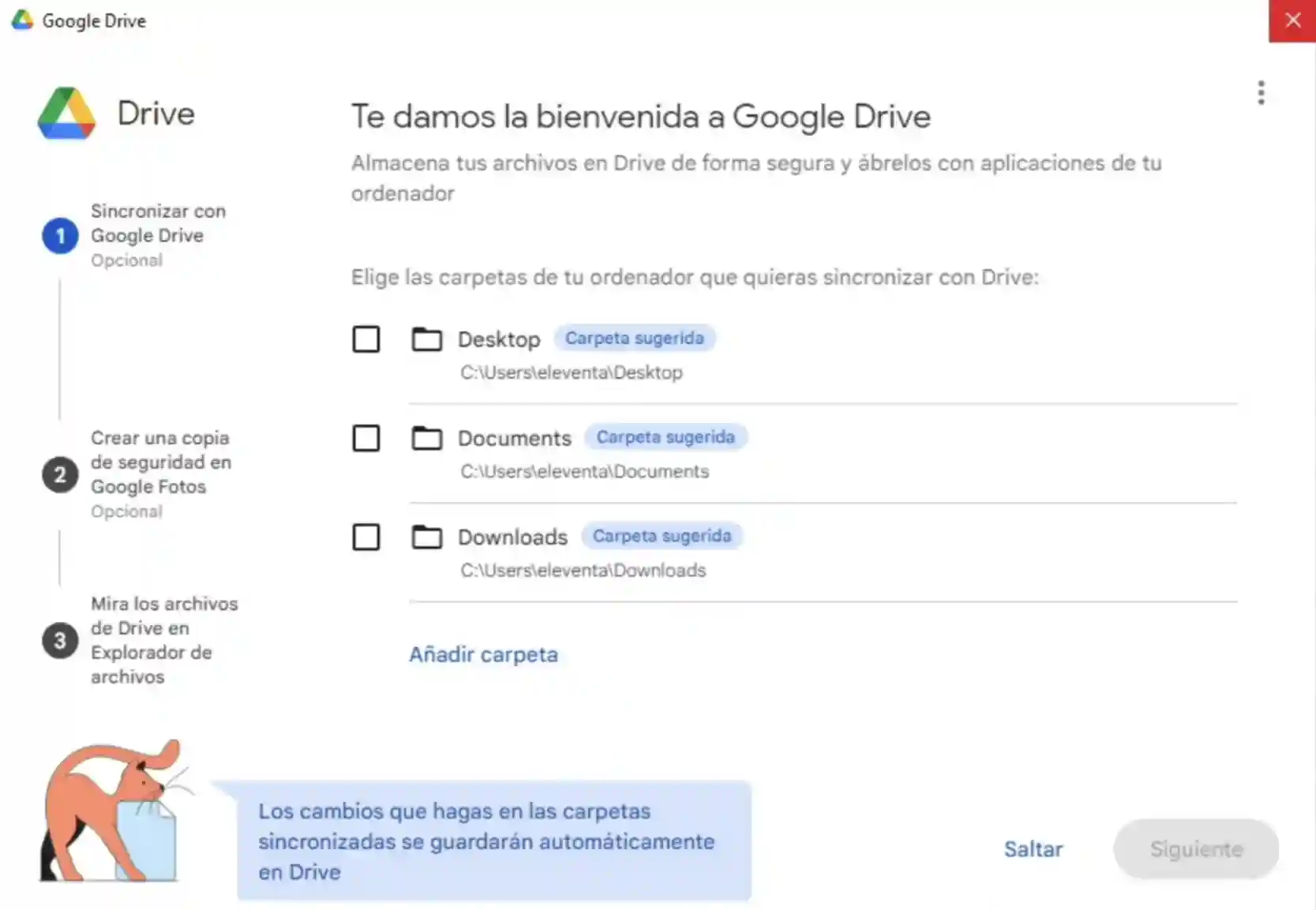Viewport: 1316px width, 910px height.
Task: Check the Documents folder checkbox
Action: click(x=366, y=438)
